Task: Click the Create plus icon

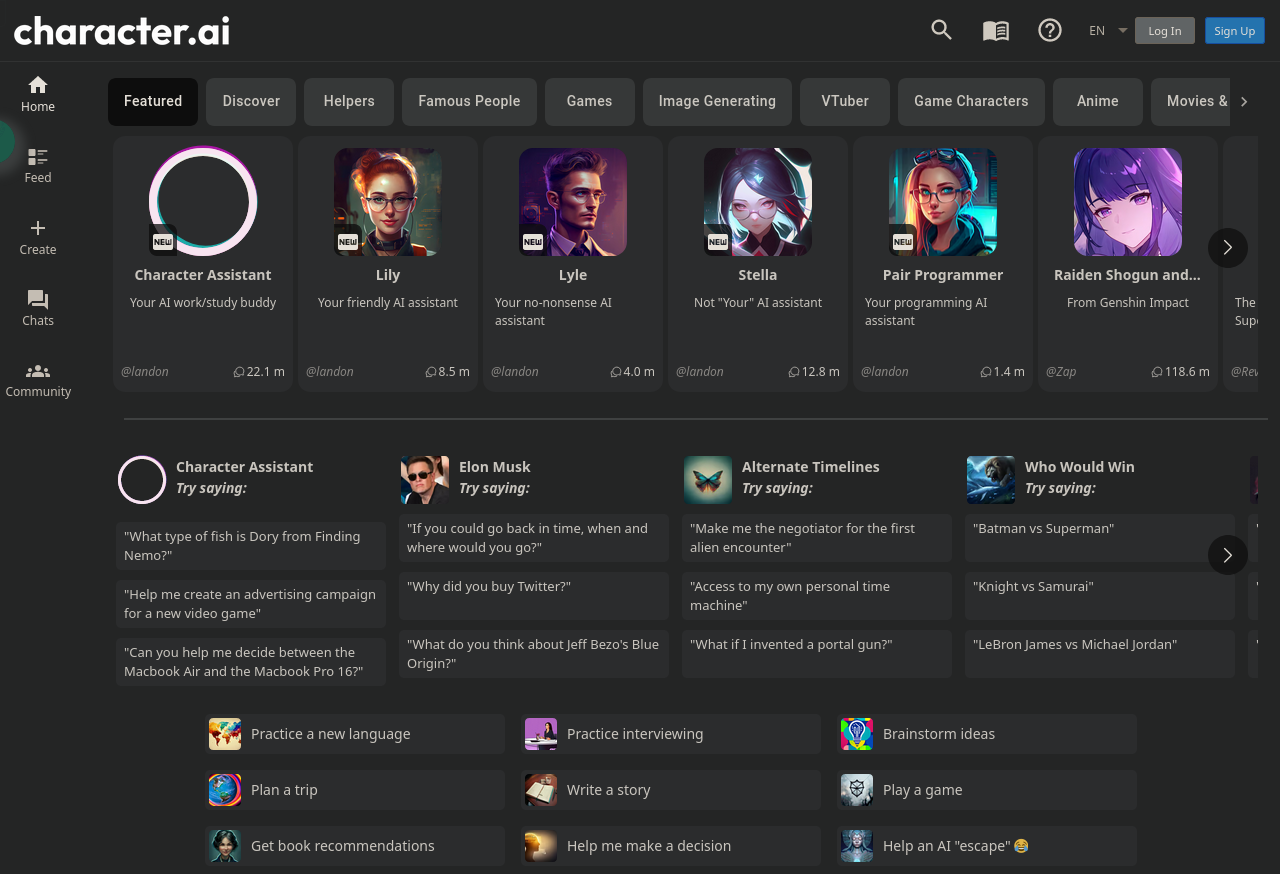Action: (38, 228)
